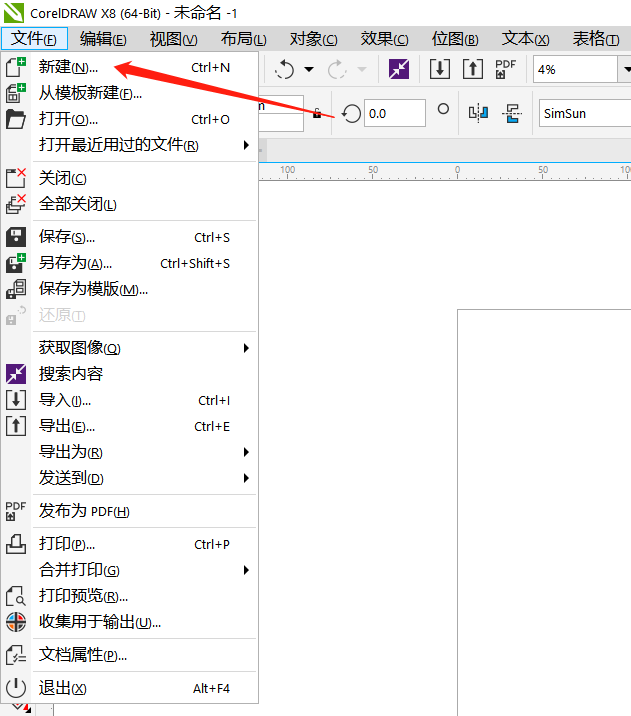The width and height of the screenshot is (631, 716).
Task: Click the mirror horizontally icon
Action: point(478,113)
